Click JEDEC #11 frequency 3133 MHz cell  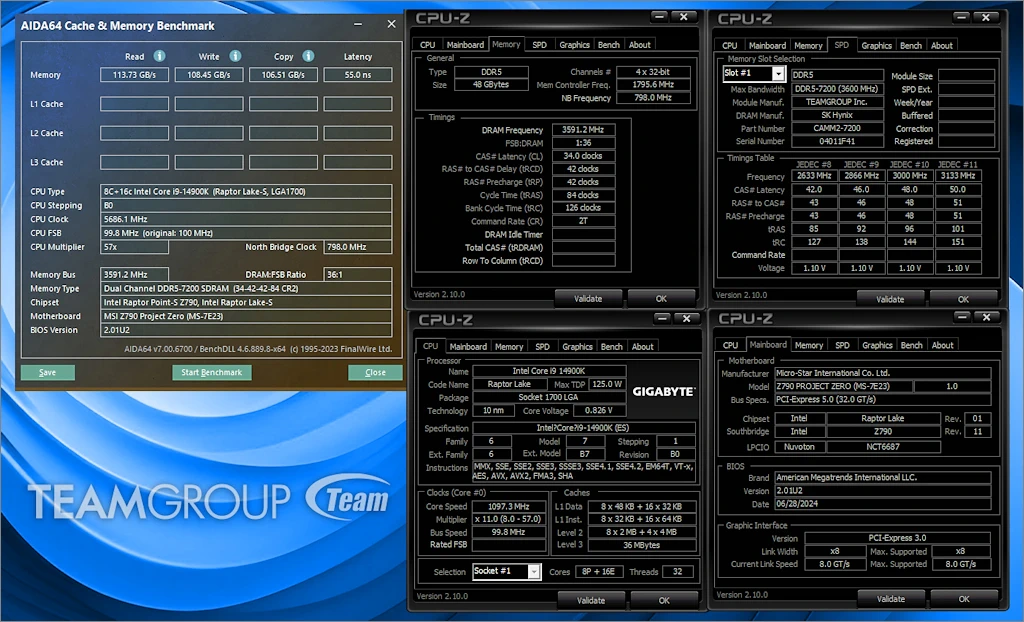click(x=958, y=176)
